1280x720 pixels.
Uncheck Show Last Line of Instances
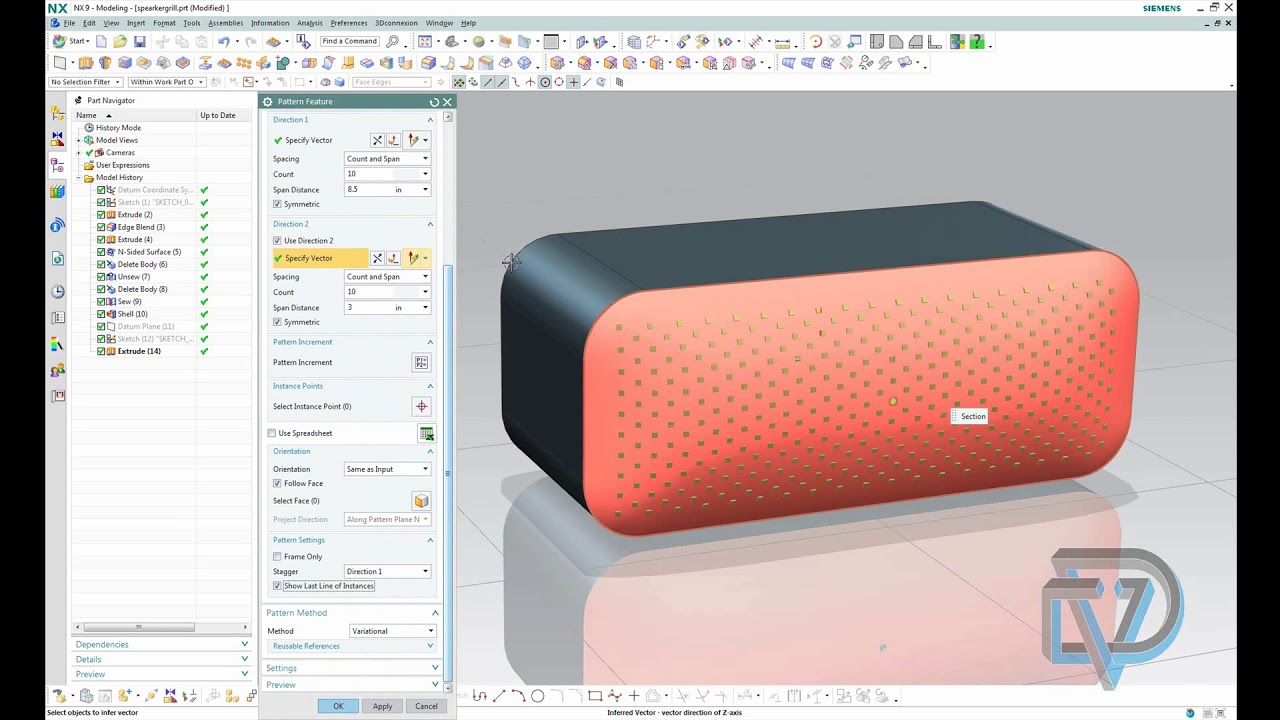point(277,586)
